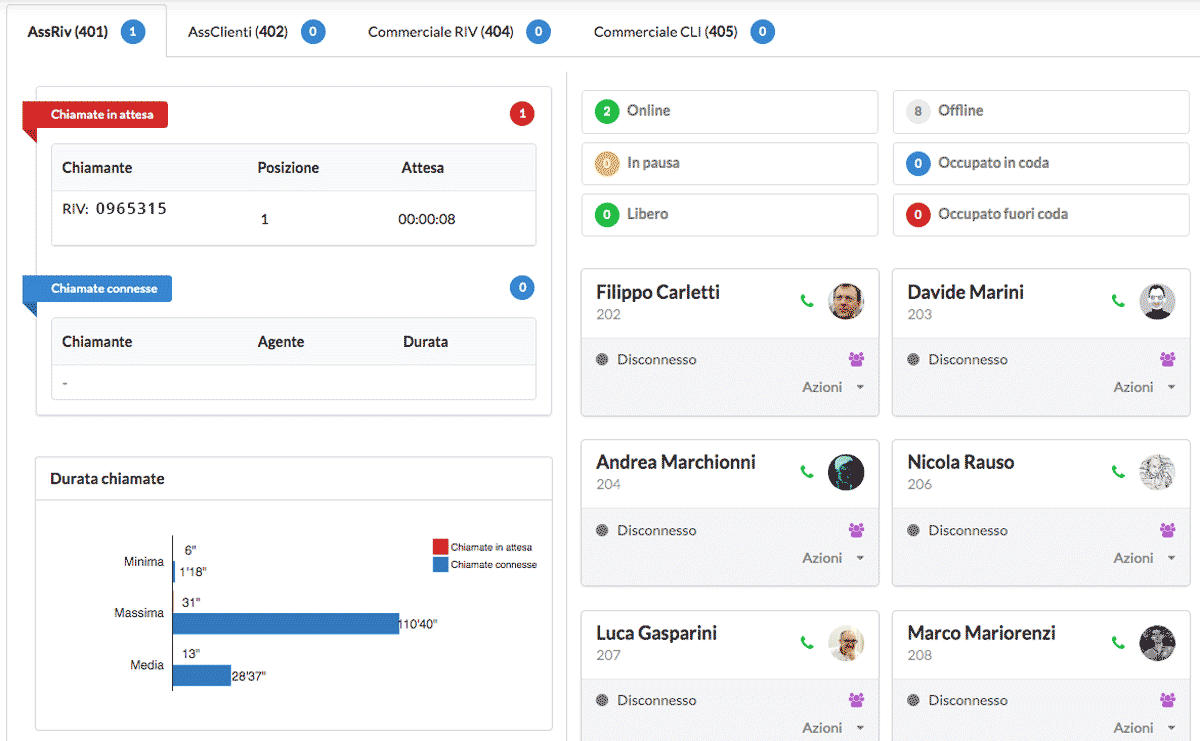Filter agents by Occupato fuori coda
The image size is (1200, 741).
click(1041, 214)
